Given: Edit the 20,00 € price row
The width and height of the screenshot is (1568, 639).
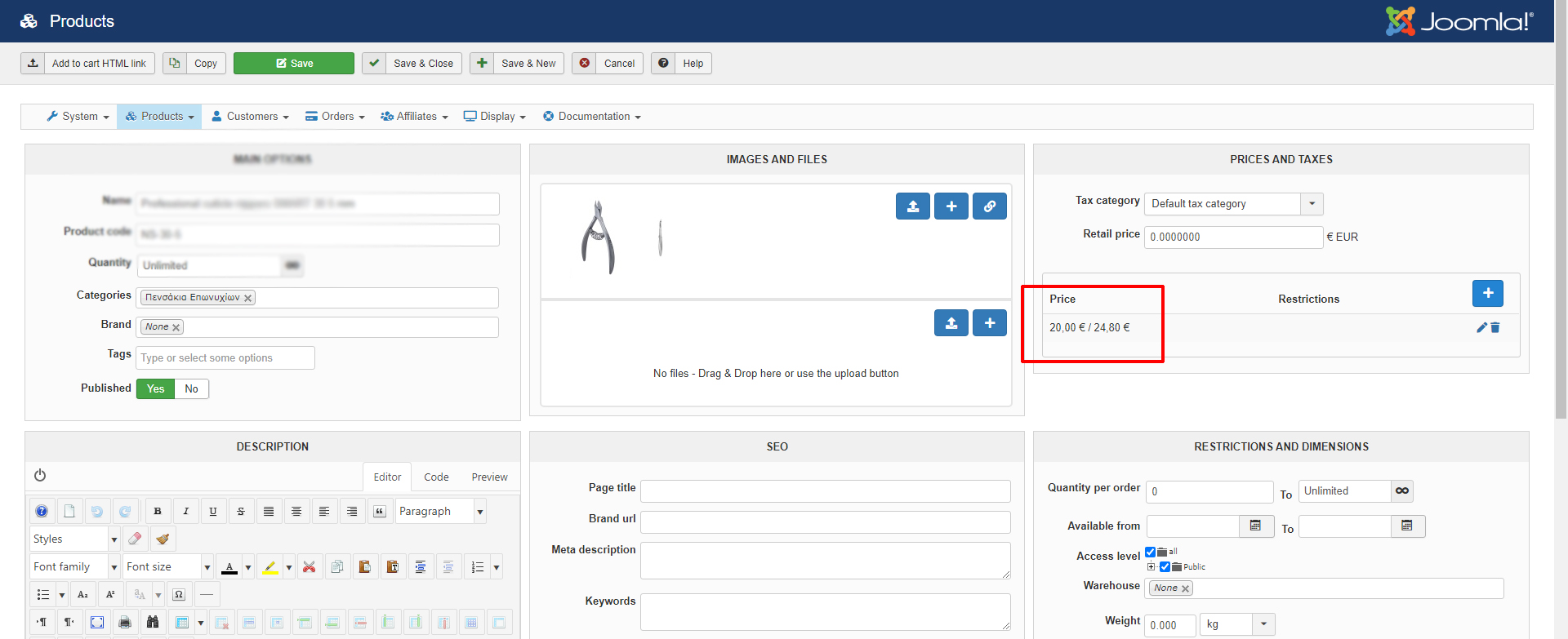Looking at the screenshot, I should click(1481, 327).
